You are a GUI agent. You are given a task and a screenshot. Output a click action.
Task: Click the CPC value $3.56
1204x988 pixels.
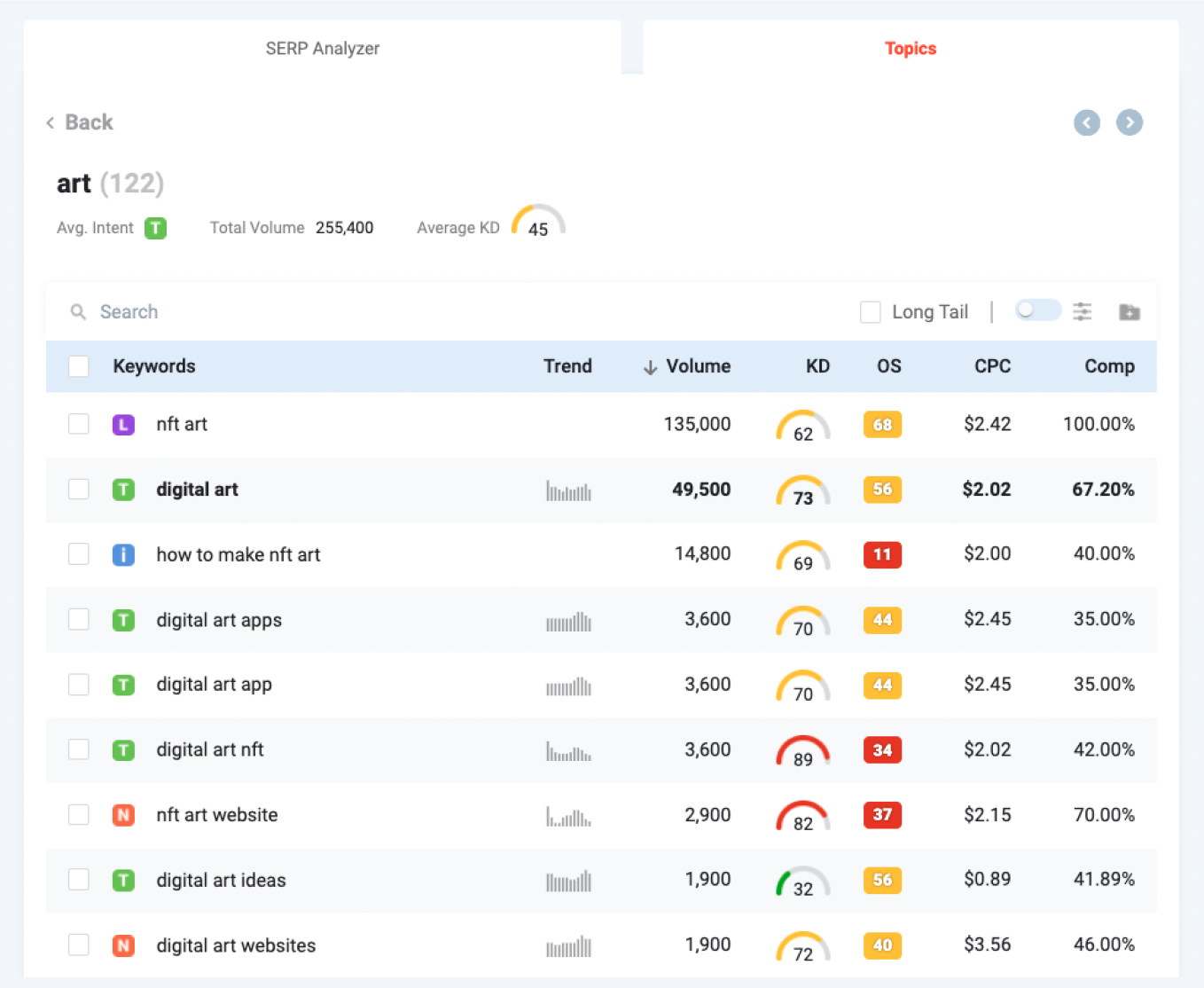click(988, 945)
